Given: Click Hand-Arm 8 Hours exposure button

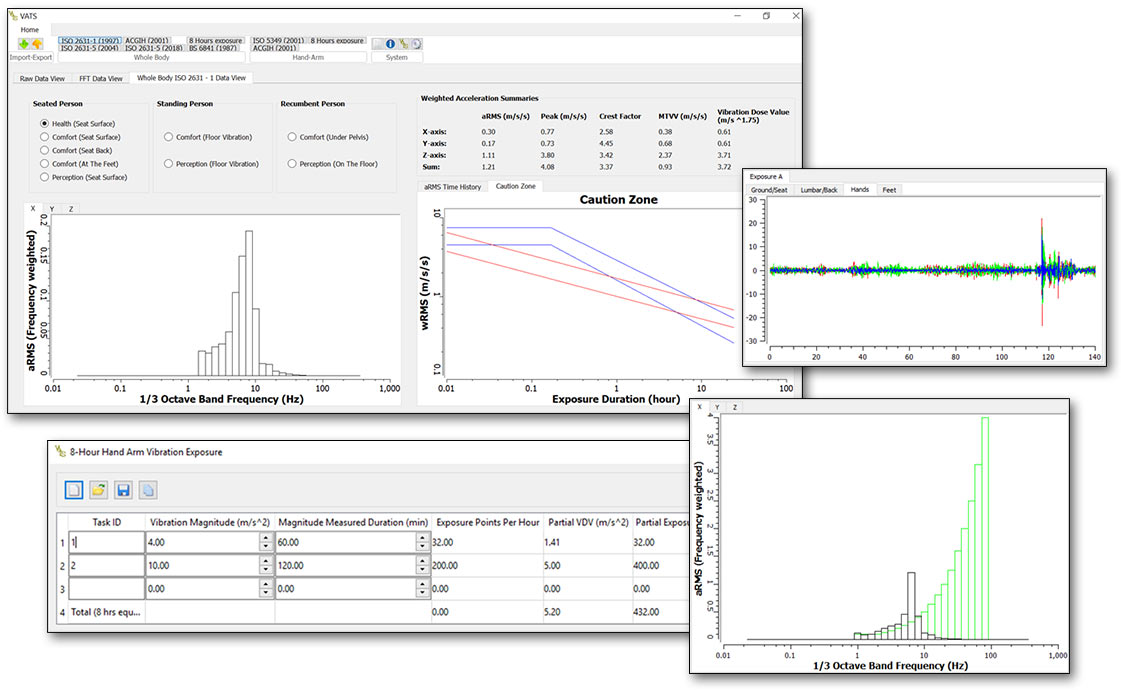Looking at the screenshot, I should [337, 41].
